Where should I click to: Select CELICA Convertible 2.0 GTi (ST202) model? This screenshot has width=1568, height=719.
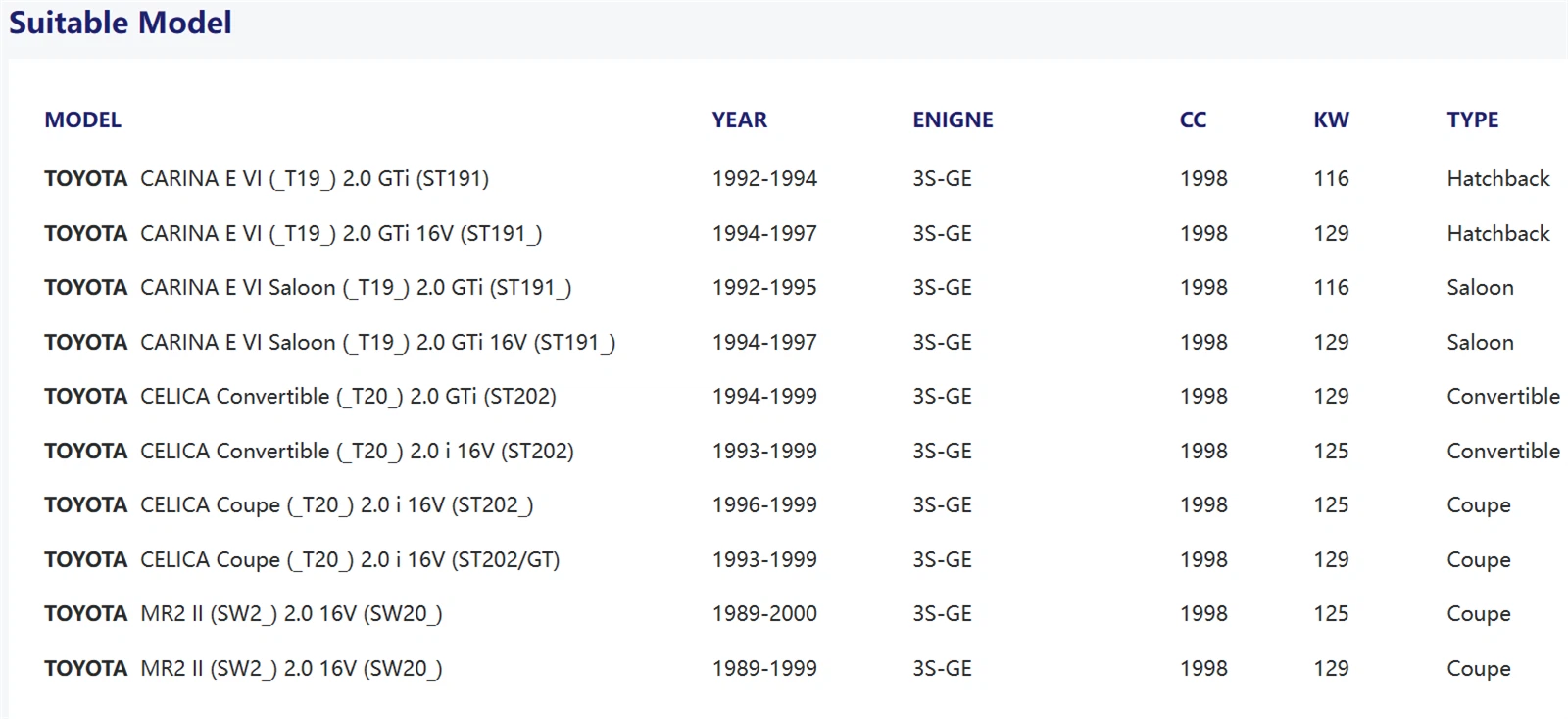[x=300, y=397]
